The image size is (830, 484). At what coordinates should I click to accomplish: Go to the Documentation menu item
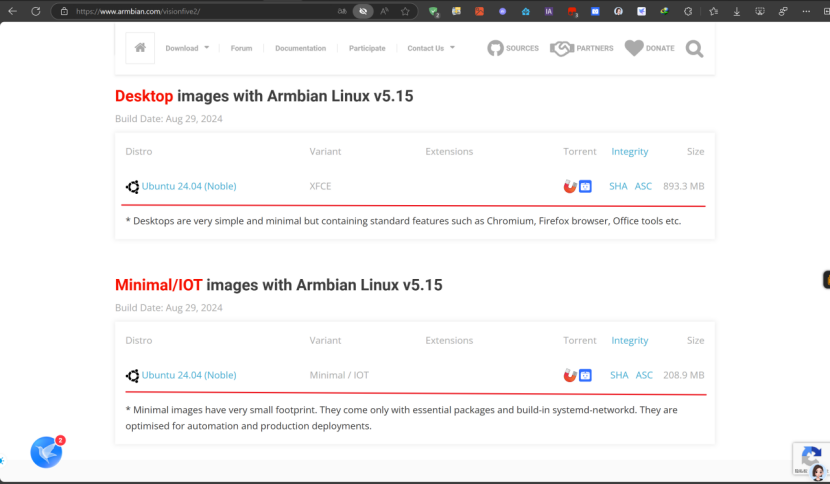tap(300, 48)
